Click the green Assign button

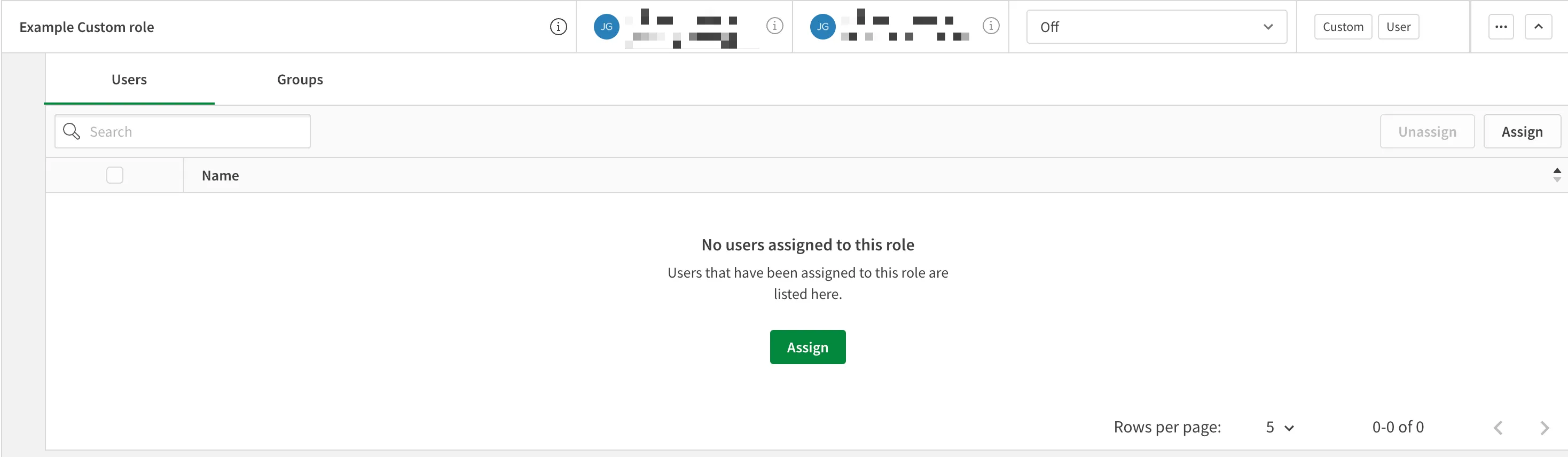[807, 347]
